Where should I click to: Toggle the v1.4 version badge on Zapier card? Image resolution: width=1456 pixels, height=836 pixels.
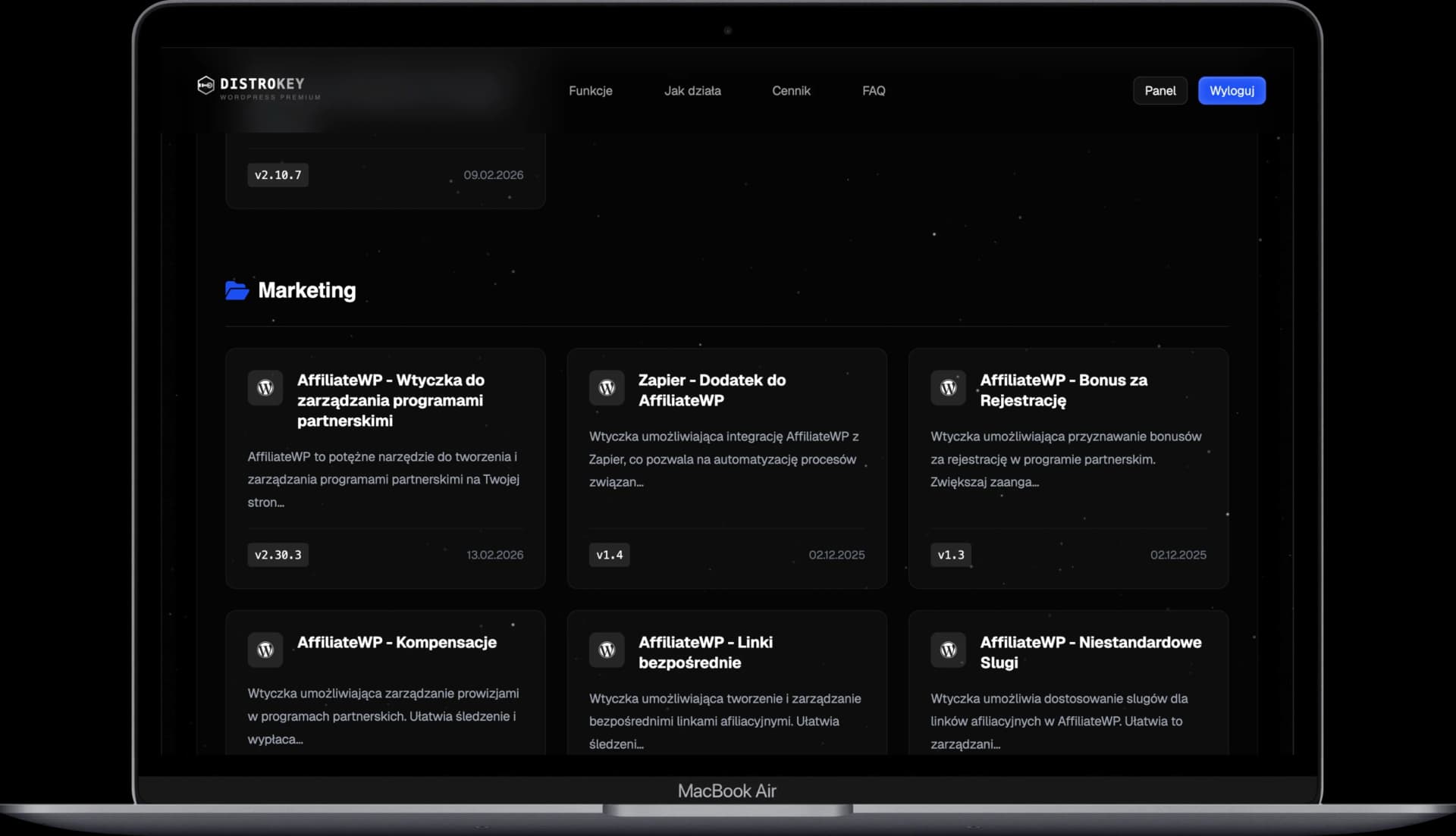[609, 554]
